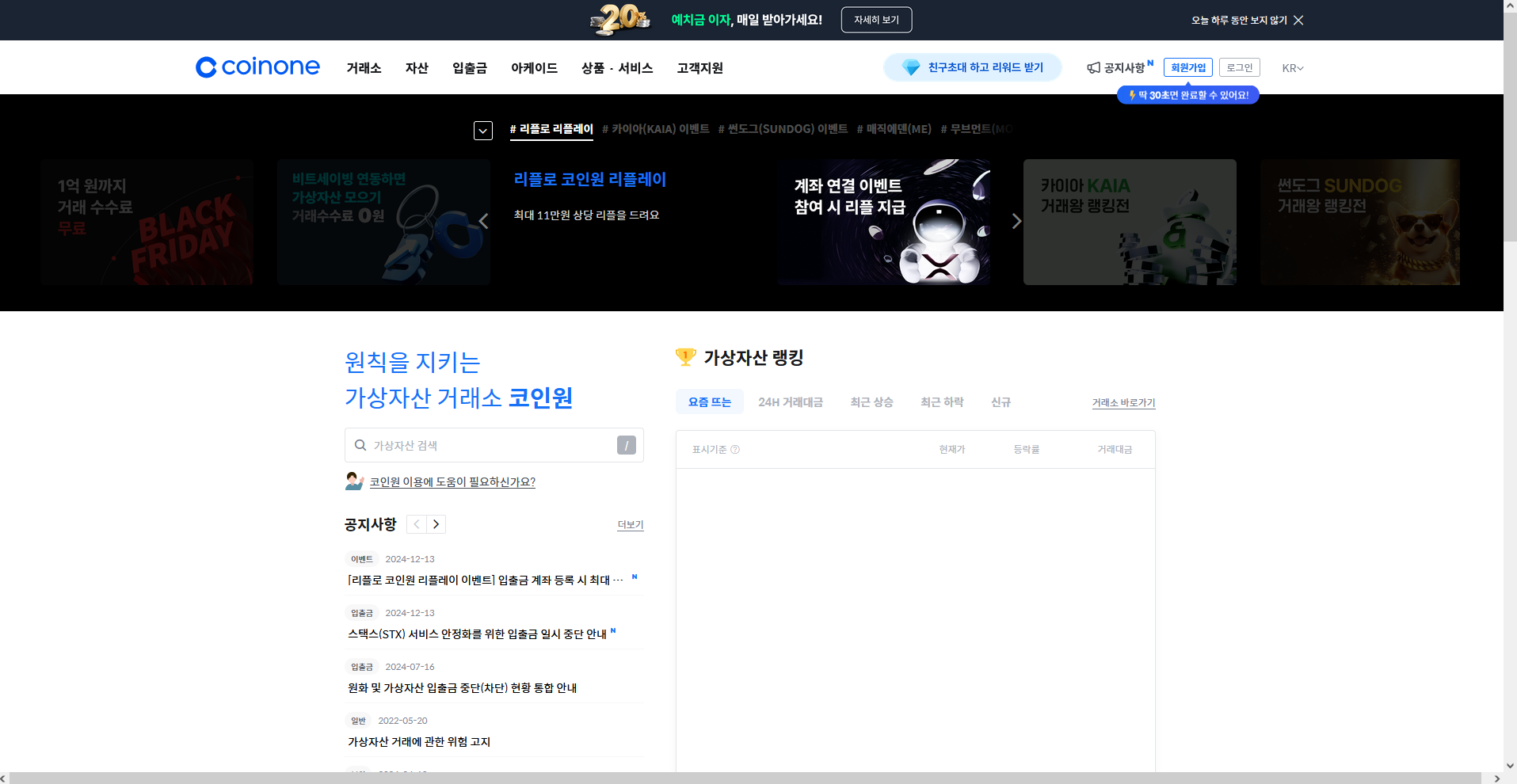The image size is (1517, 784).
Task: Open the 원화 및 가상자산 입출금 중단 notice
Action: 462,687
